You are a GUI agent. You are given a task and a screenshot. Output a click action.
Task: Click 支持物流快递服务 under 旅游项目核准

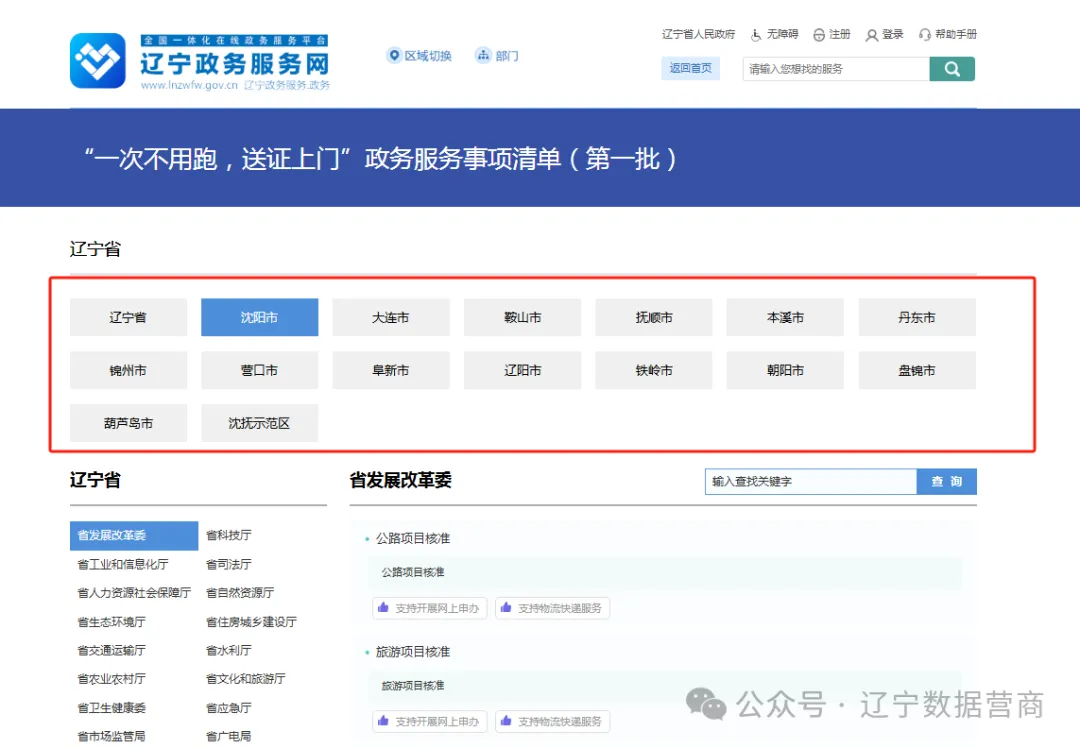(552, 721)
